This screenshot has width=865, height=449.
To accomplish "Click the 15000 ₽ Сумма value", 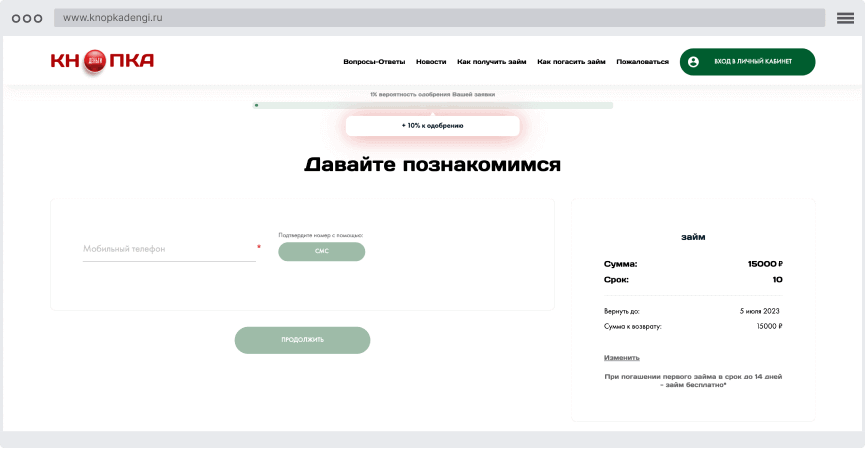I will tap(765, 264).
